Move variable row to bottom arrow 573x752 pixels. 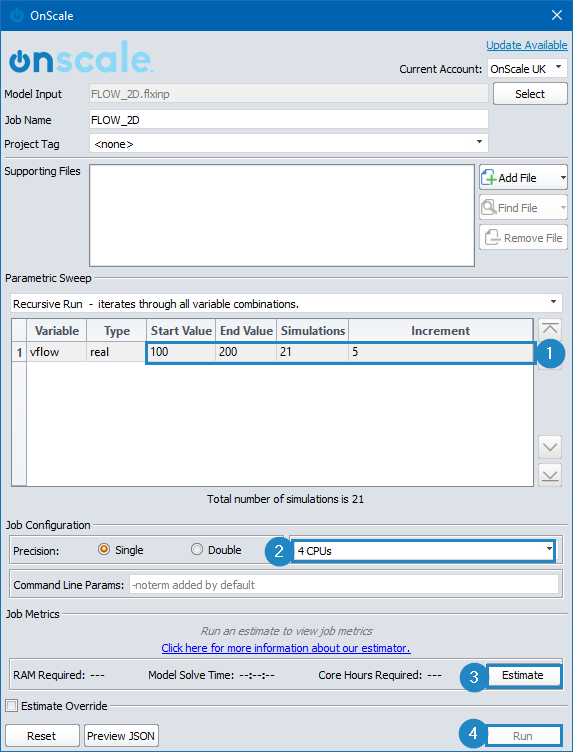550,475
